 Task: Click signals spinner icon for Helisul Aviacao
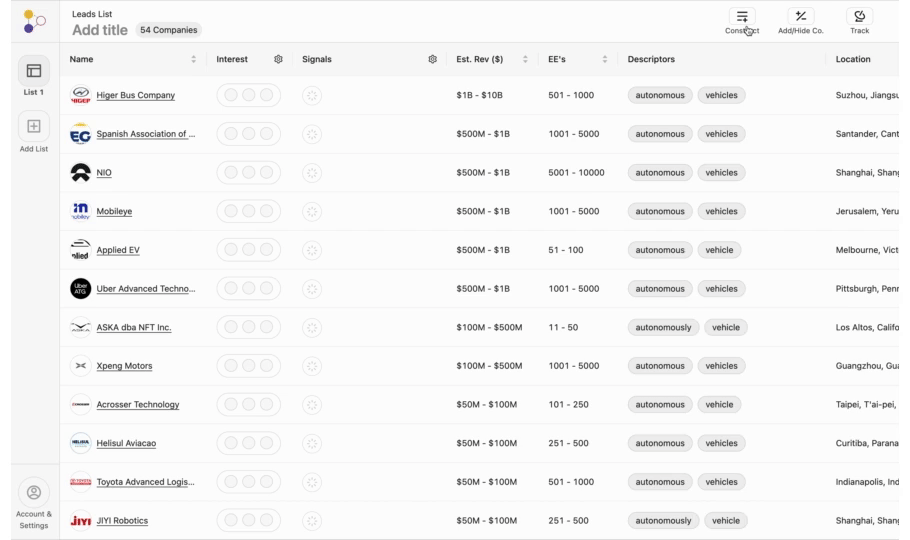tap(312, 444)
